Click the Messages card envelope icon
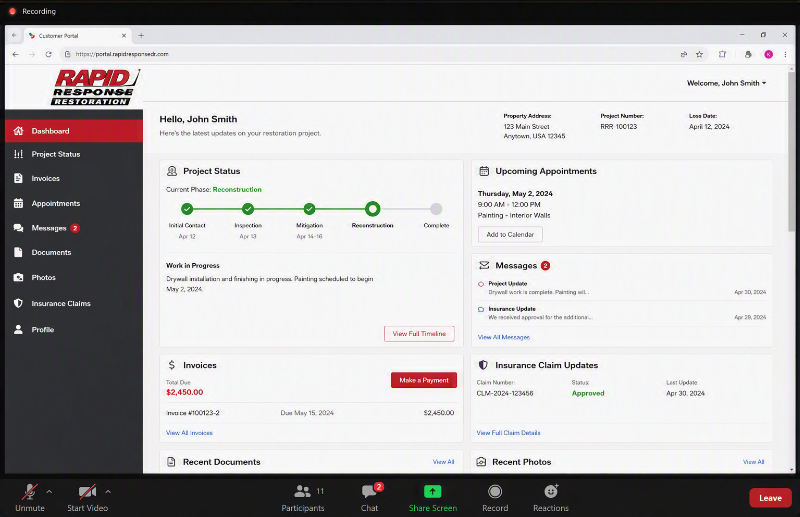The width and height of the screenshot is (800, 517). coord(484,265)
